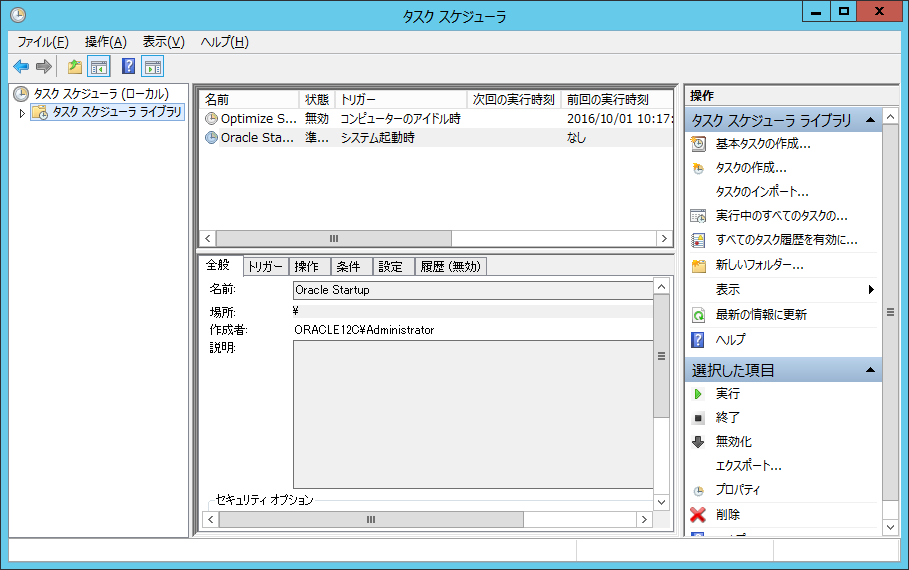Click タスクのインポート... action link
909x570 pixels.
pyautogui.click(x=762, y=192)
